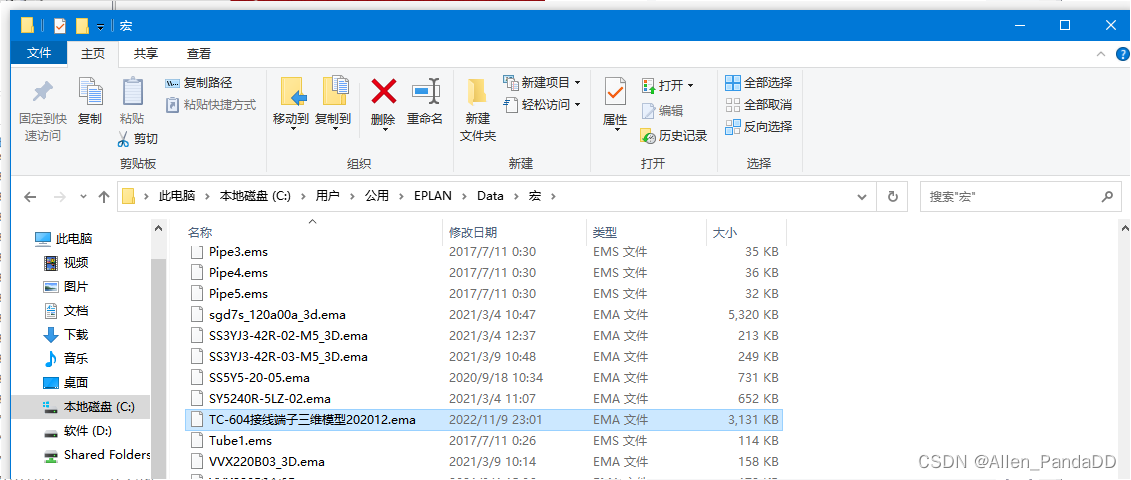Sort by 修改日期 column header

pos(472,232)
